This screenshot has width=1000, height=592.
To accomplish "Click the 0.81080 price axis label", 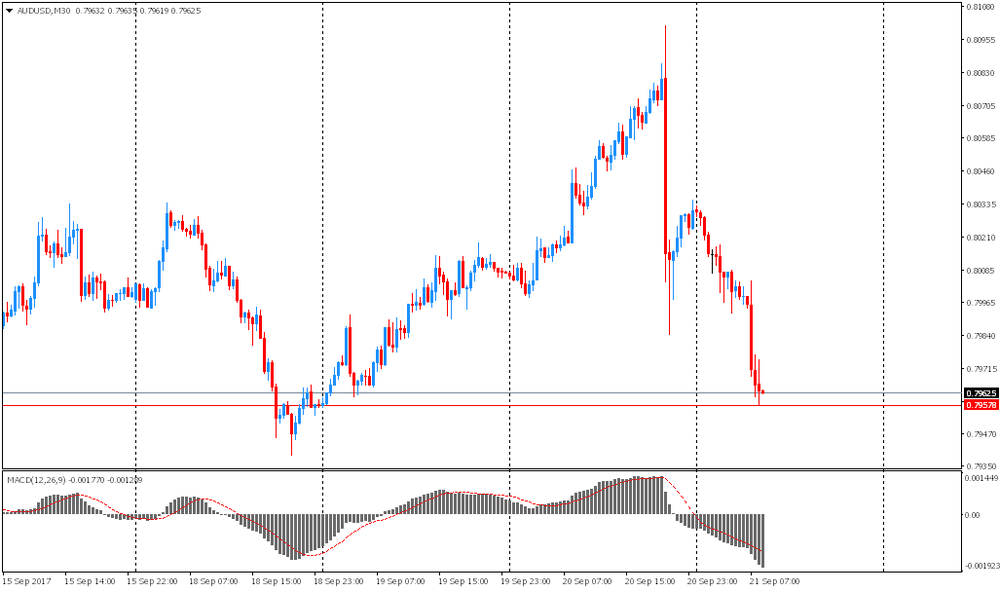I will pyautogui.click(x=981, y=7).
